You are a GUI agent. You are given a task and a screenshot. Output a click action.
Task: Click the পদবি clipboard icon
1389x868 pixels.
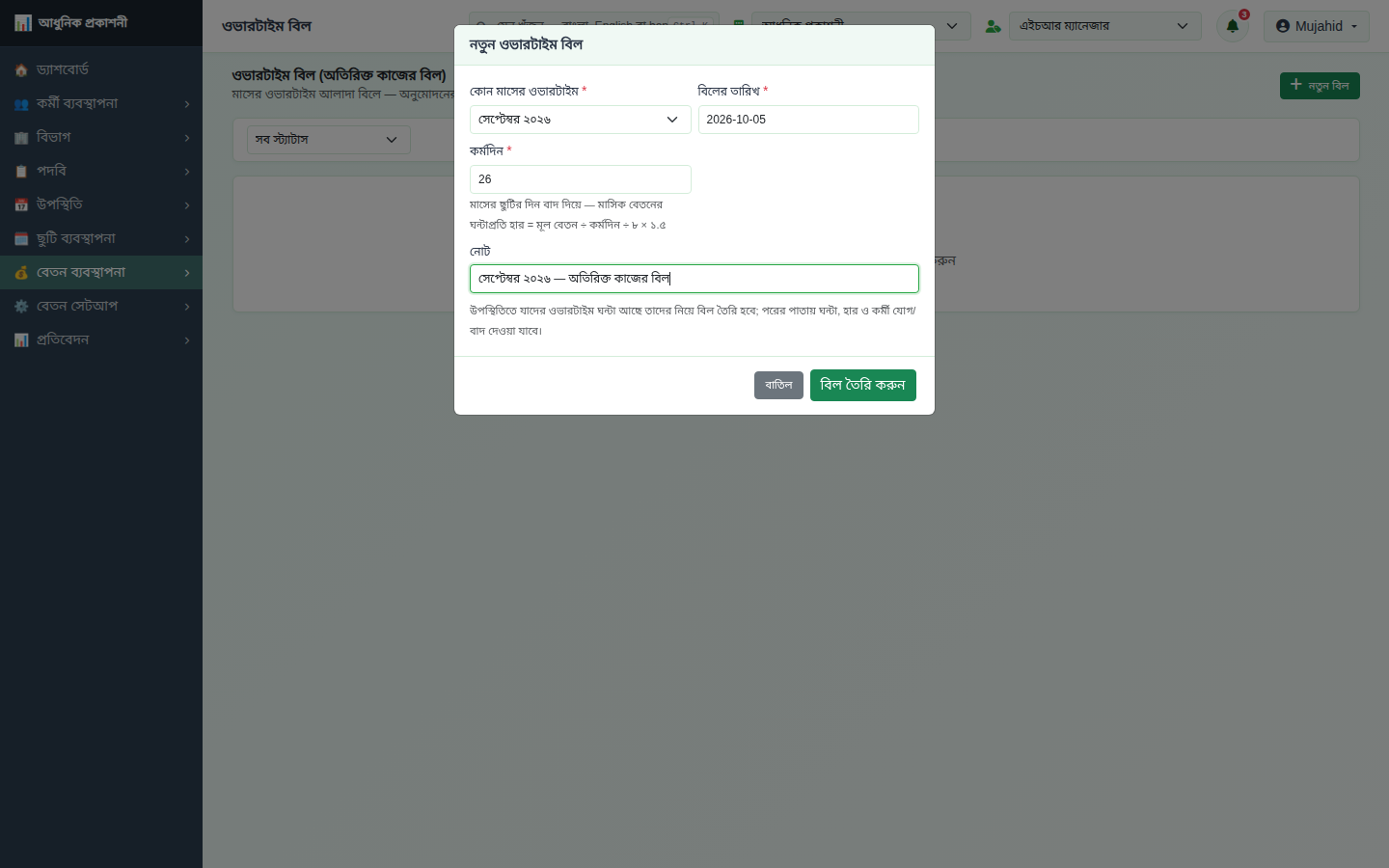tap(21, 172)
